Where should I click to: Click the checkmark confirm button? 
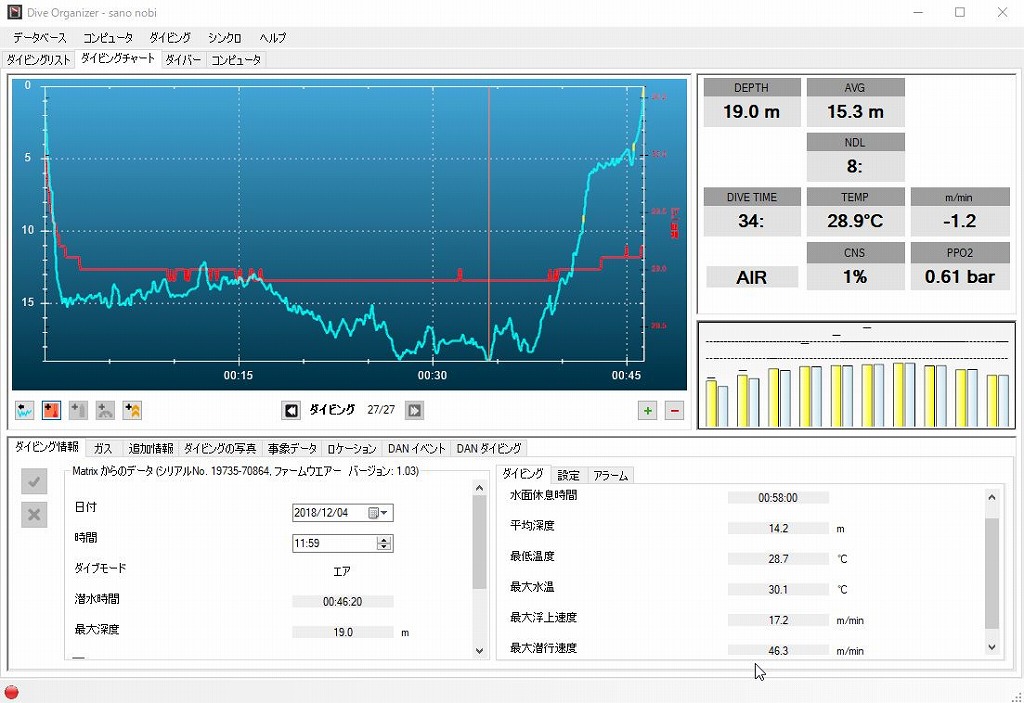tap(34, 482)
